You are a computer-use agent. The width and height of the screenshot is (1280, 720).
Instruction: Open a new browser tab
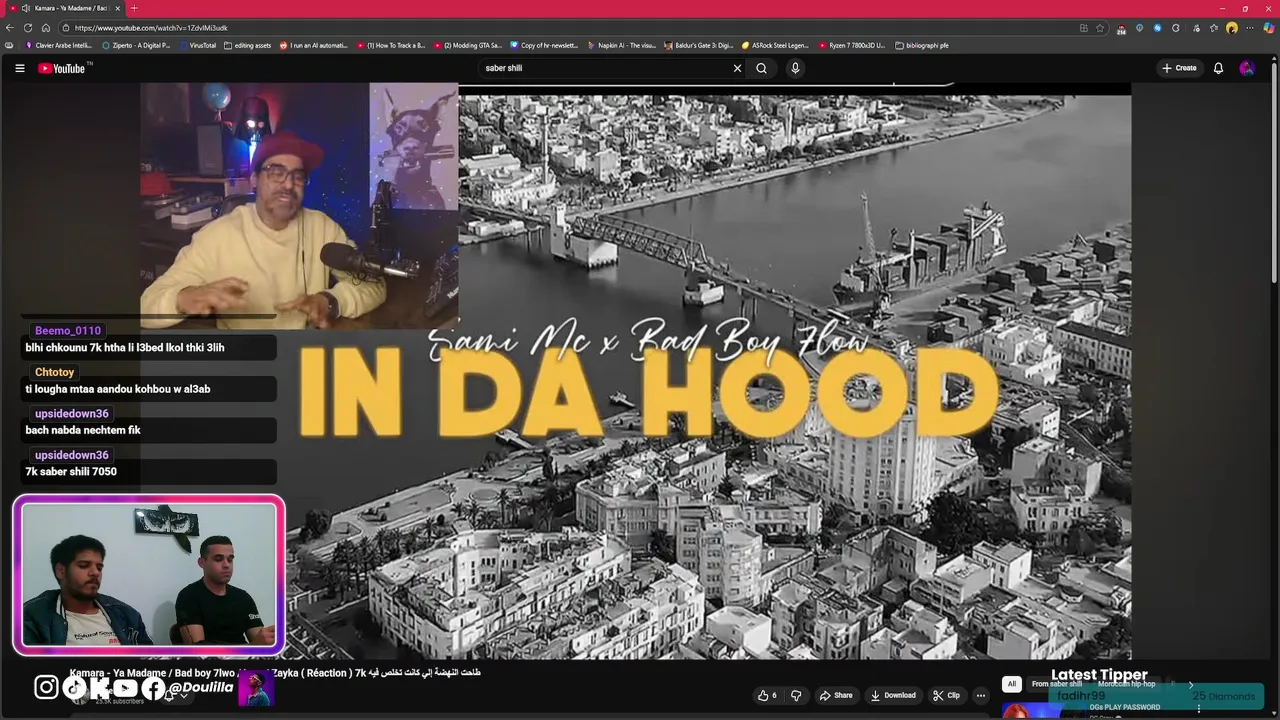(134, 8)
